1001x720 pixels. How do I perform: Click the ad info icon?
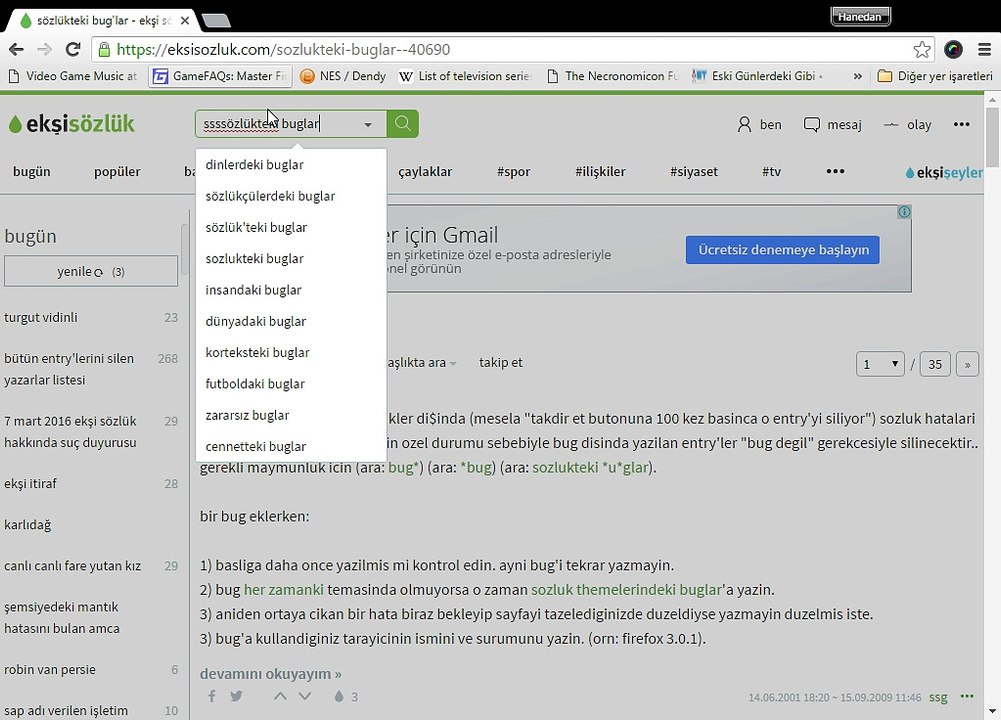click(904, 211)
